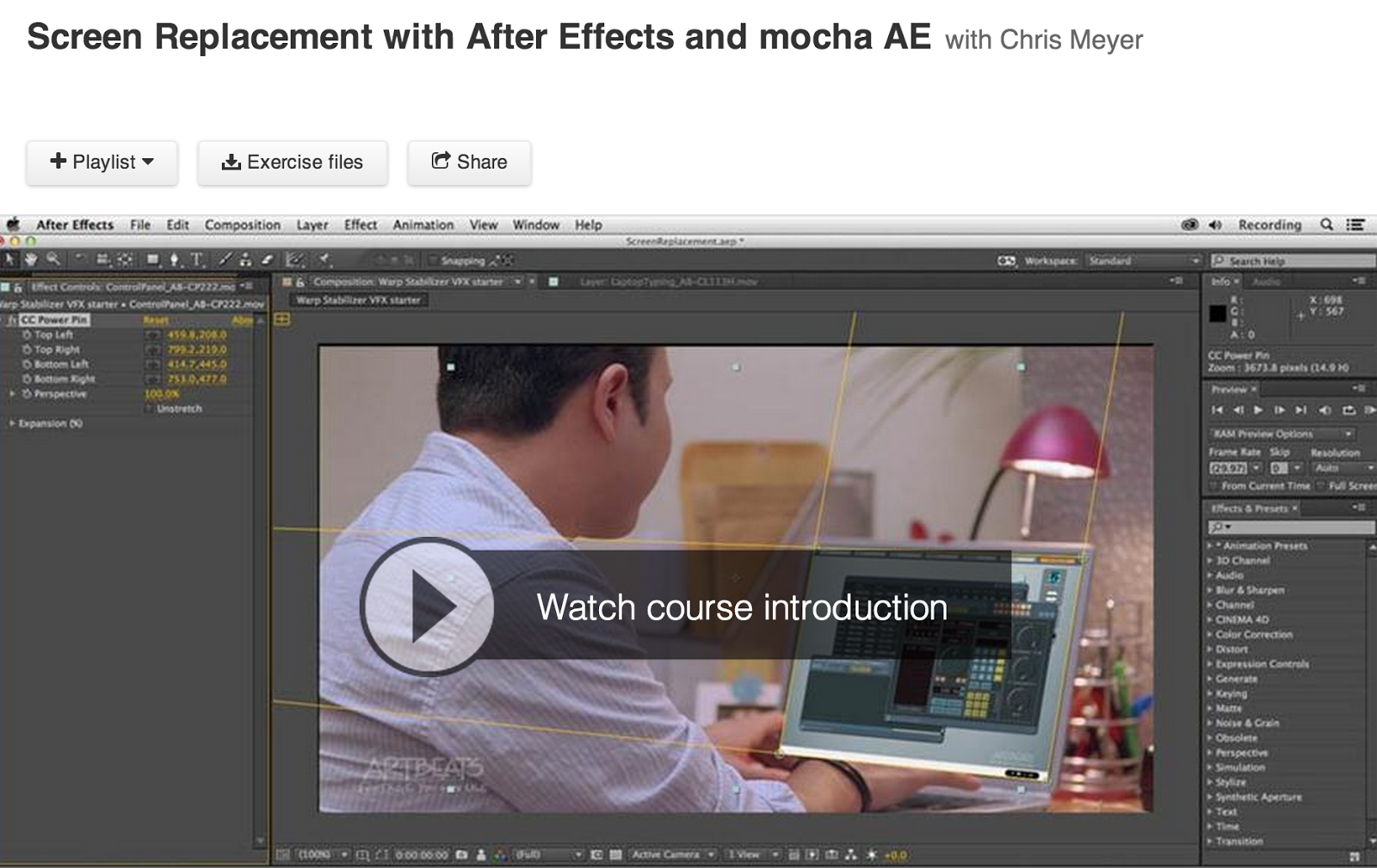Select the Clone Stamp tool
This screenshot has width=1377, height=868.
pyautogui.click(x=245, y=259)
